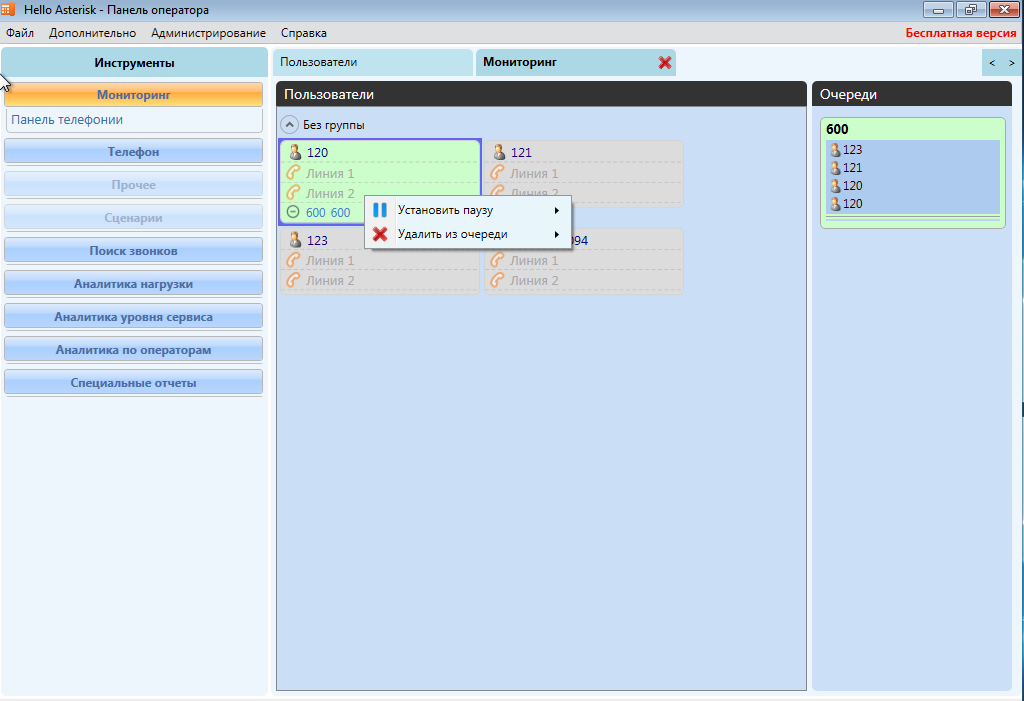Viewport: 1024px width, 701px height.
Task: Collapse the Без группы group
Action: pyautogui.click(x=289, y=125)
